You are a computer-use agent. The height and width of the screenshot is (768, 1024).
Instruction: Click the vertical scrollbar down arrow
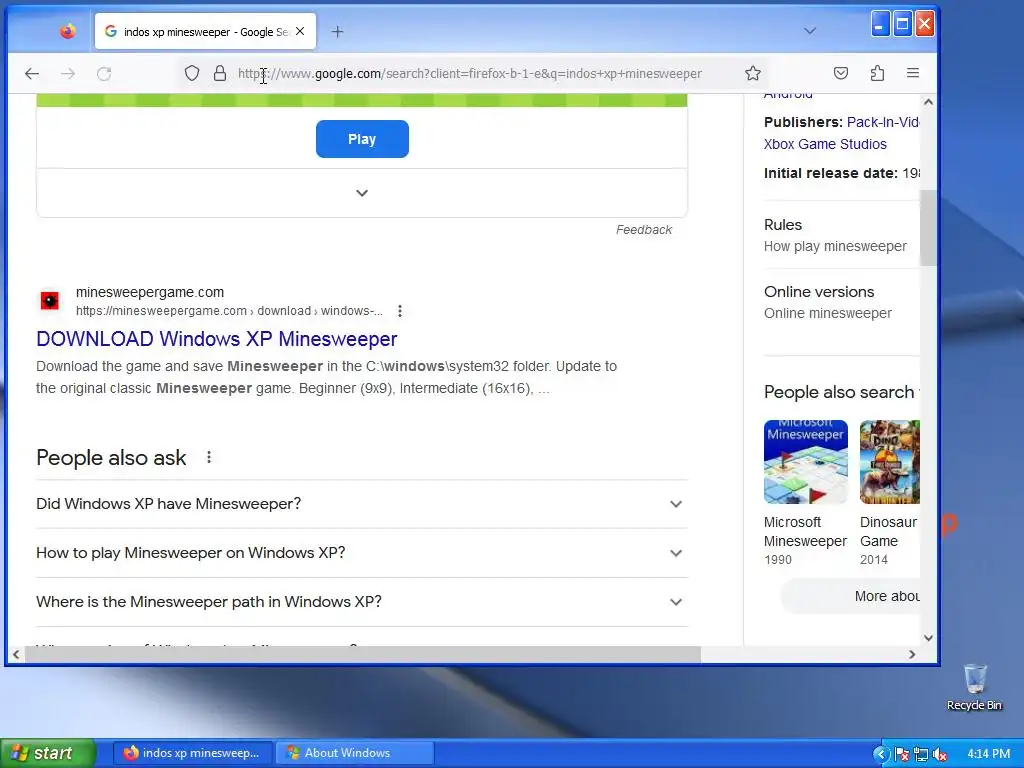pos(928,638)
